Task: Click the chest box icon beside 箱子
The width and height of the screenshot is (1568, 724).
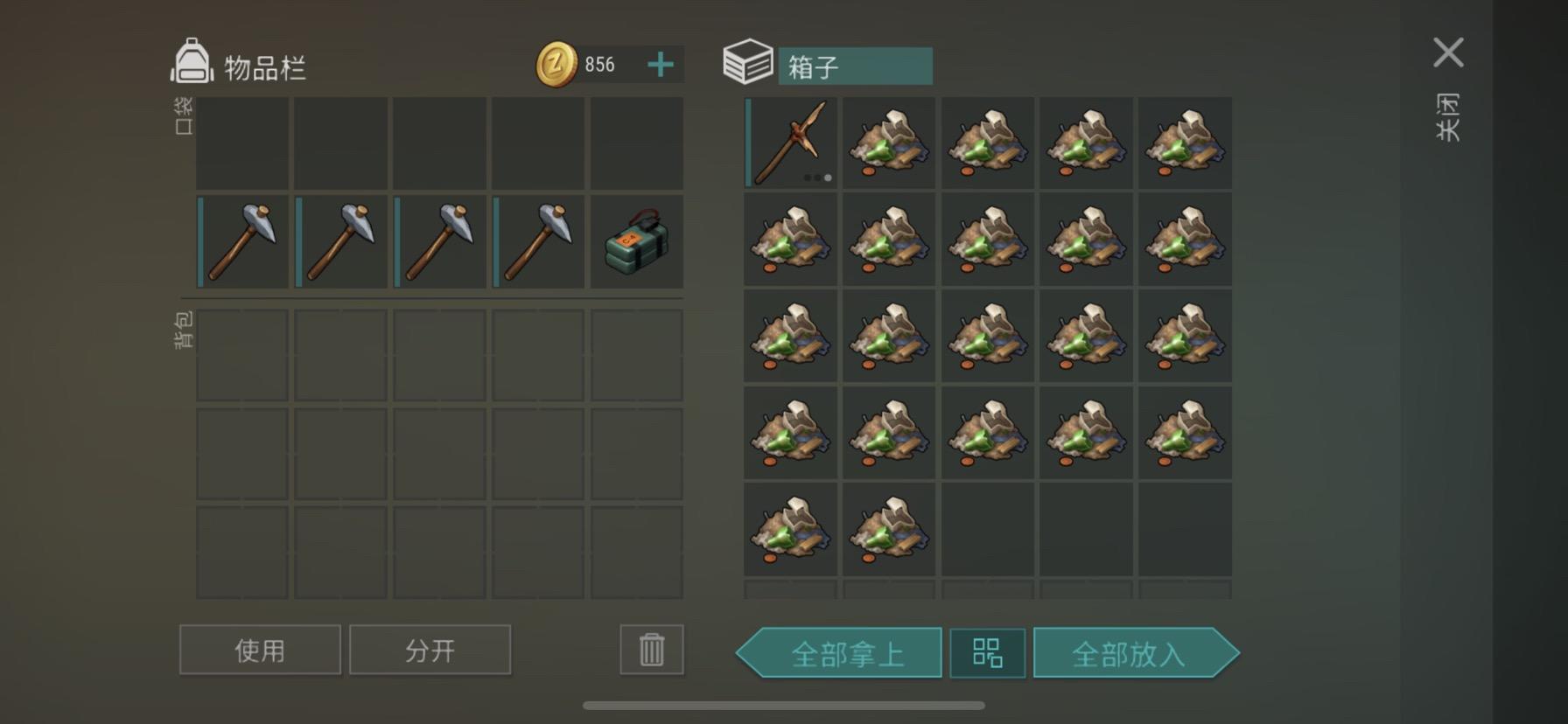Action: click(748, 61)
